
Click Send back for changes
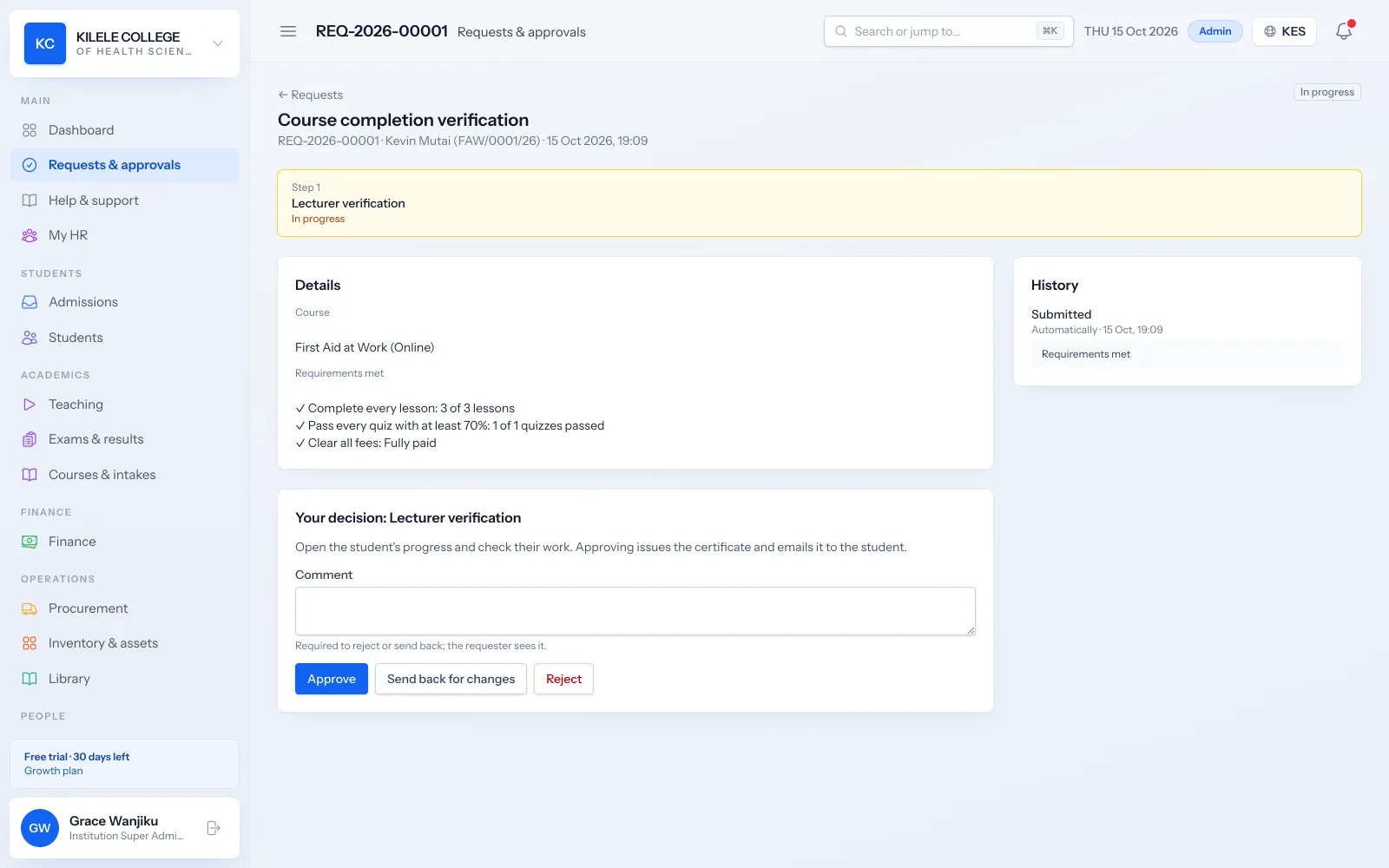click(451, 679)
